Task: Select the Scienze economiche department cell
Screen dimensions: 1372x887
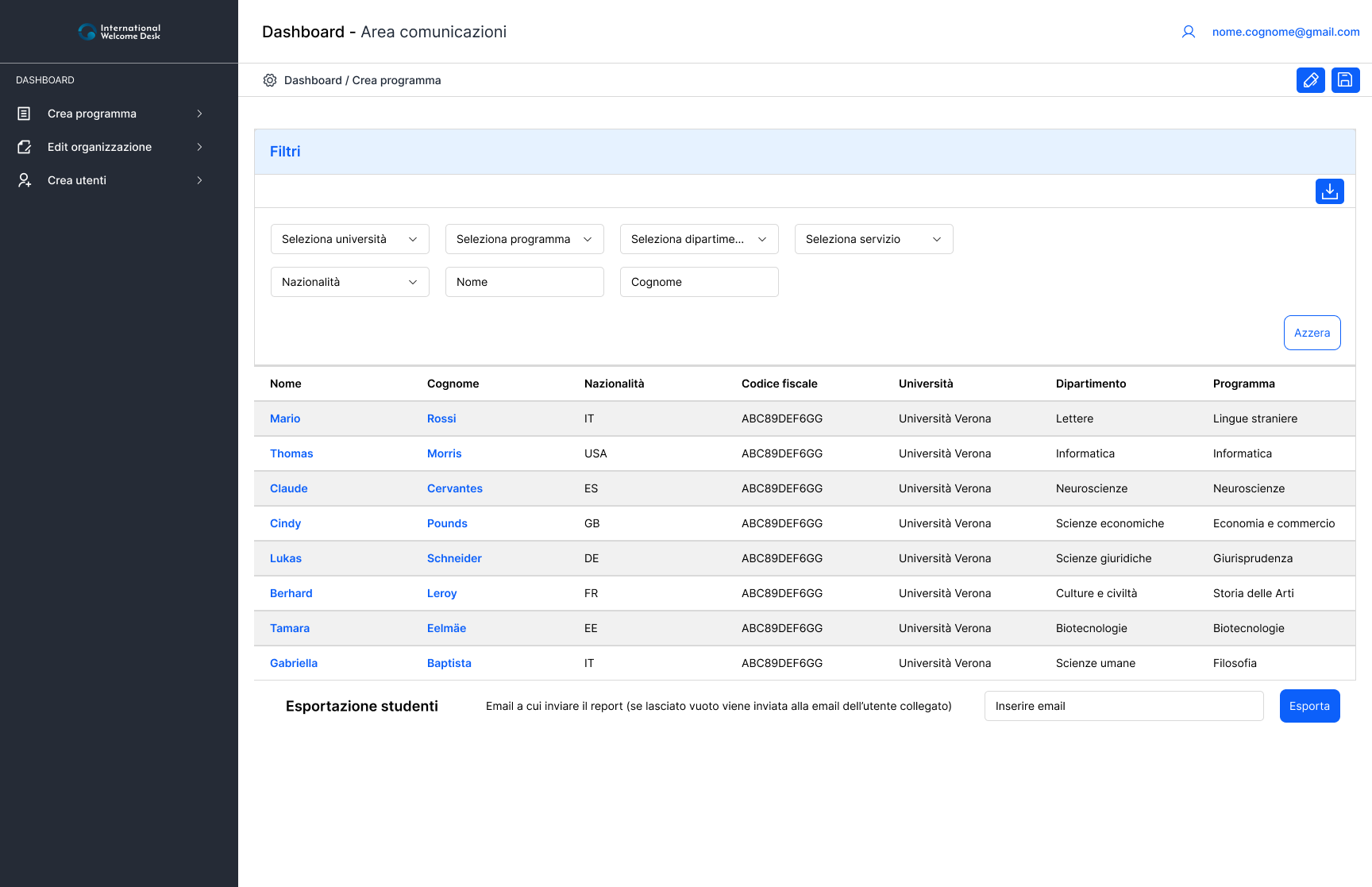Action: (1110, 523)
